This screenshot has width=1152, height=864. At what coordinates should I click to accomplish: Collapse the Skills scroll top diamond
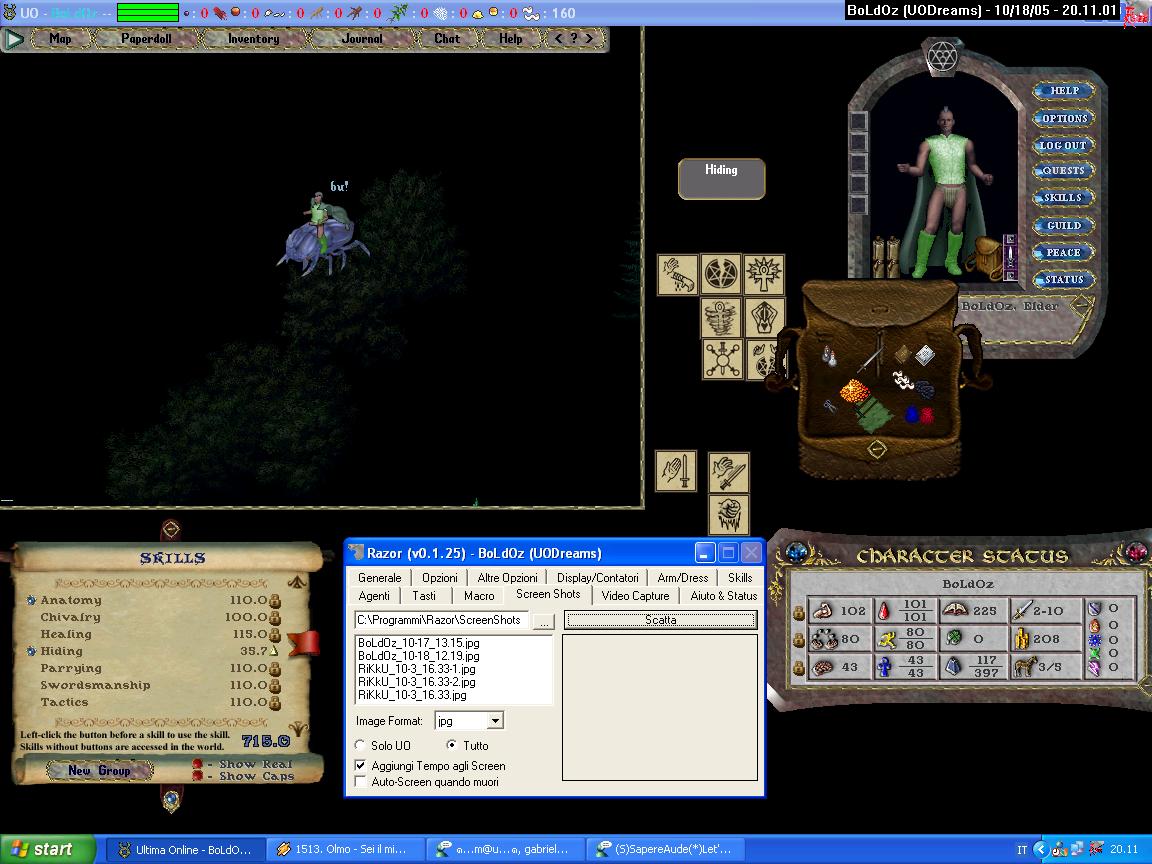point(170,529)
